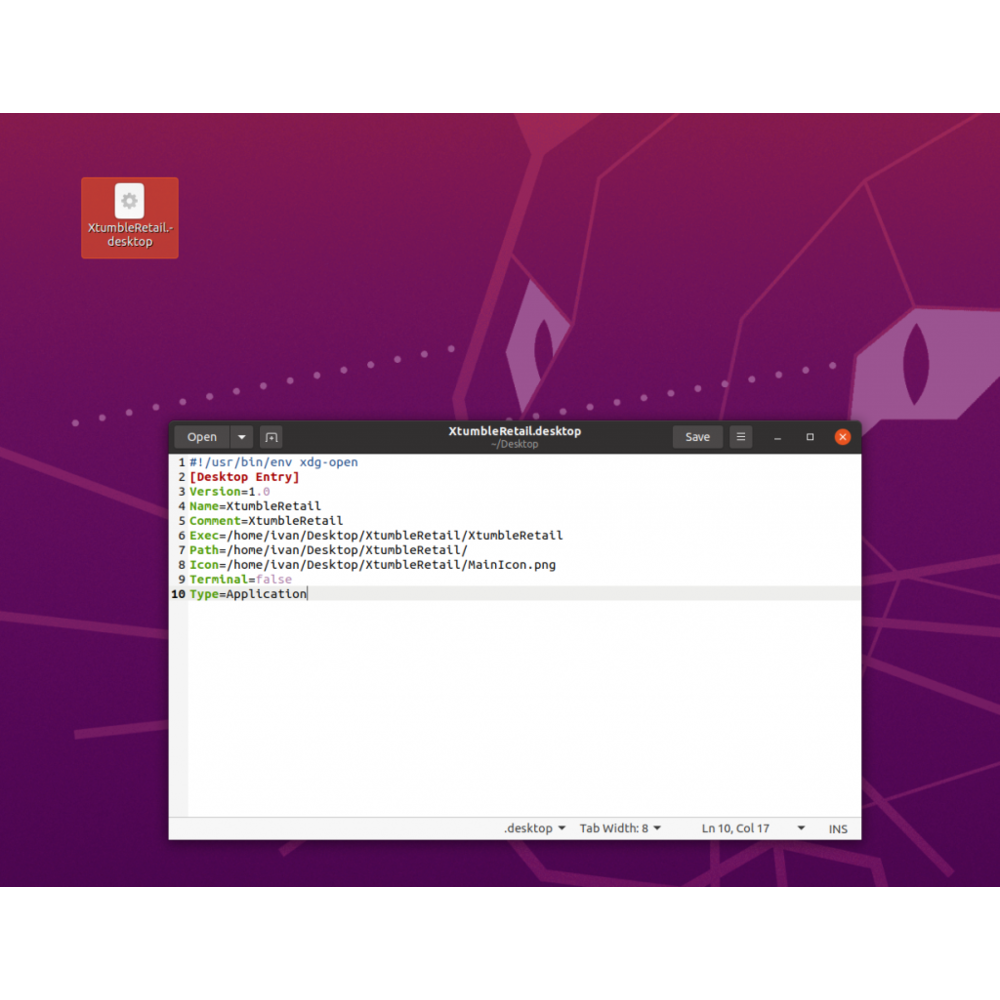This screenshot has height=1000, width=1000.
Task: Toggle the INS insert mode indicator
Action: 838,828
